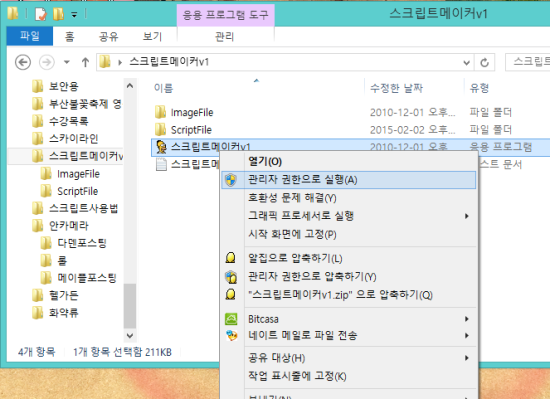Switch to the 보기 ribbon tab

click(152, 36)
